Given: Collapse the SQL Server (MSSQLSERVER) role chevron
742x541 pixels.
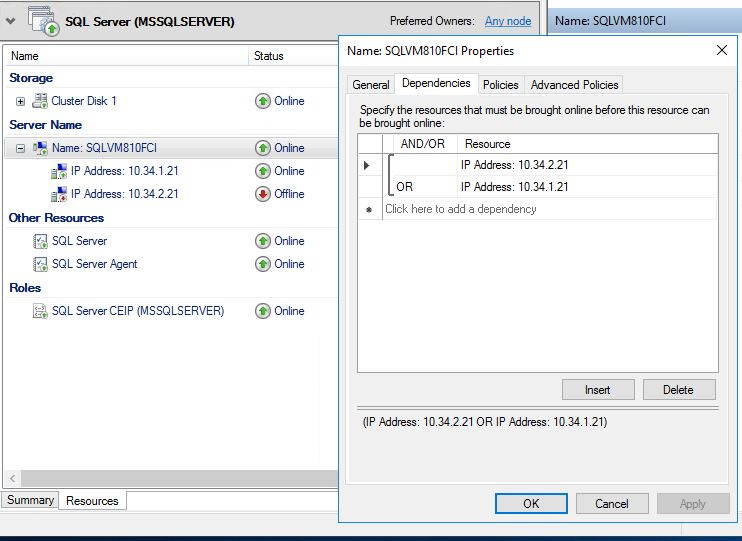Looking at the screenshot, I should tap(10, 21).
